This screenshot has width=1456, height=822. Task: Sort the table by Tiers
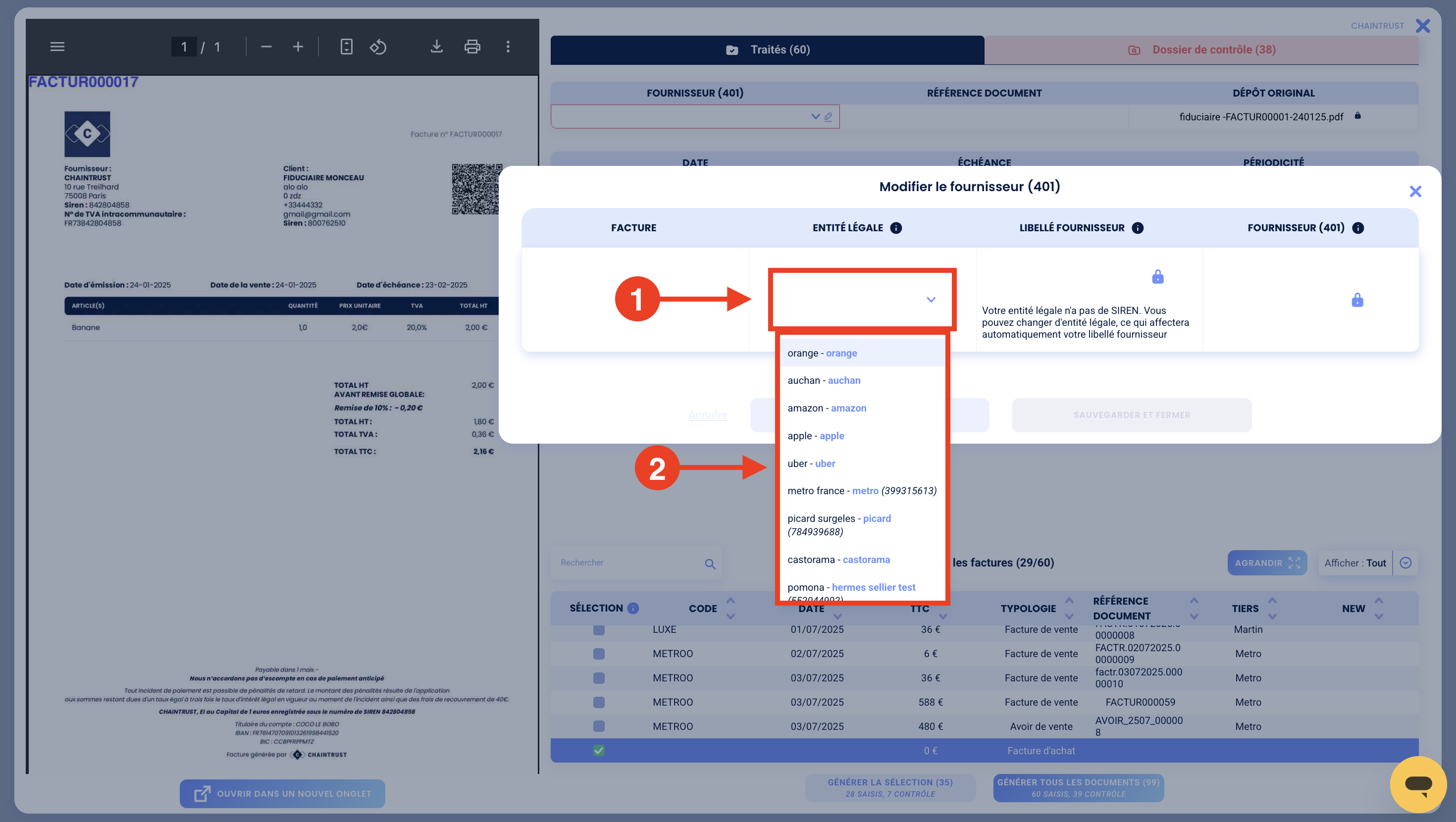(x=1272, y=608)
